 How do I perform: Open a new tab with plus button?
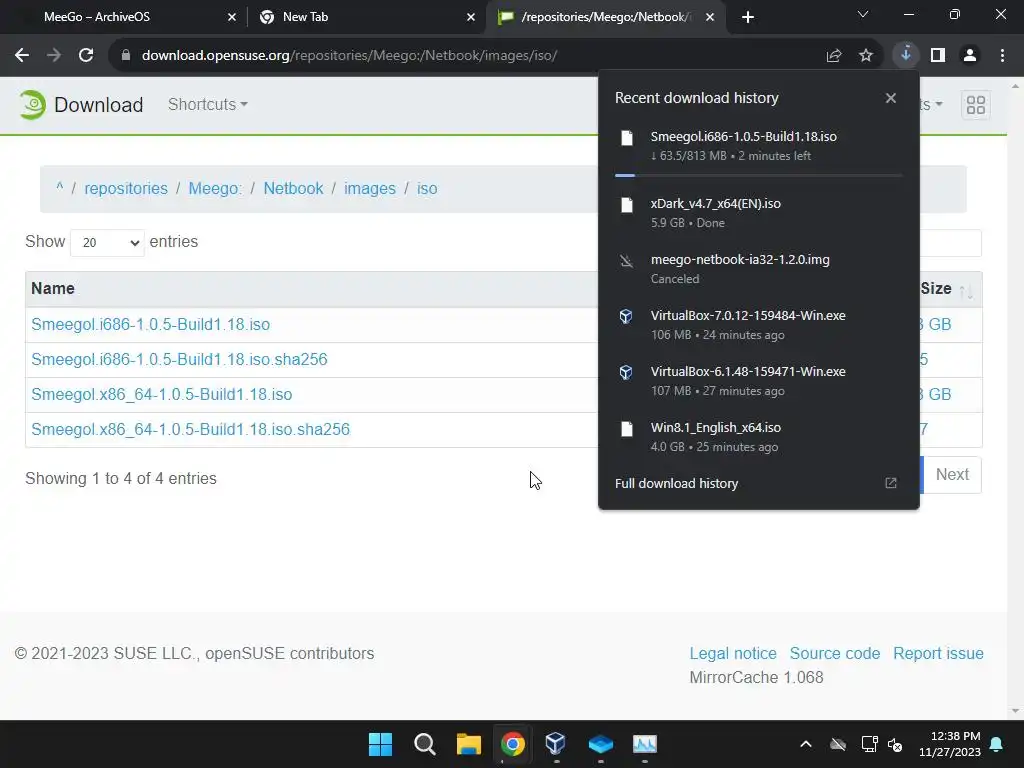[748, 18]
